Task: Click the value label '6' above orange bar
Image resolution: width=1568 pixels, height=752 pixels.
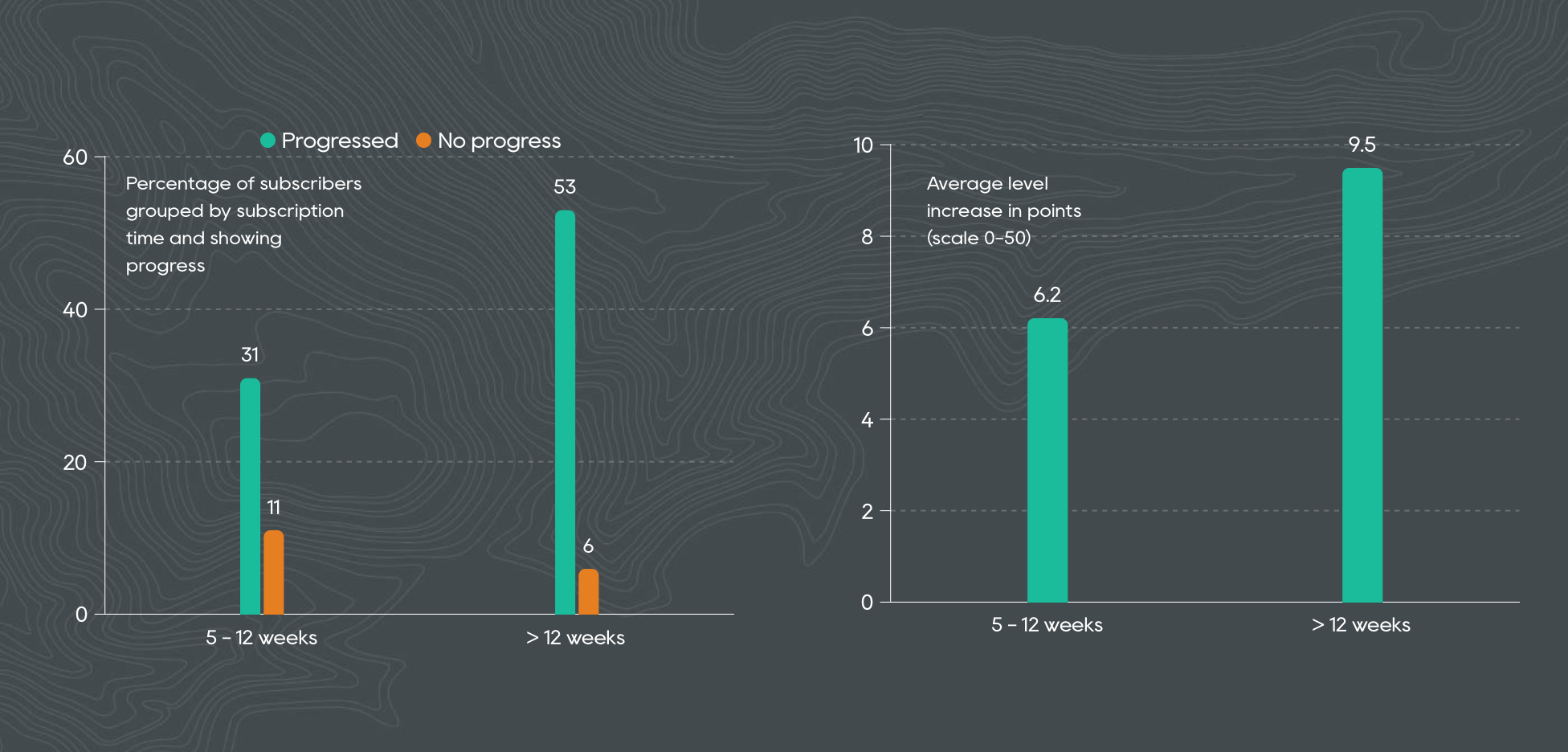Action: pos(589,546)
